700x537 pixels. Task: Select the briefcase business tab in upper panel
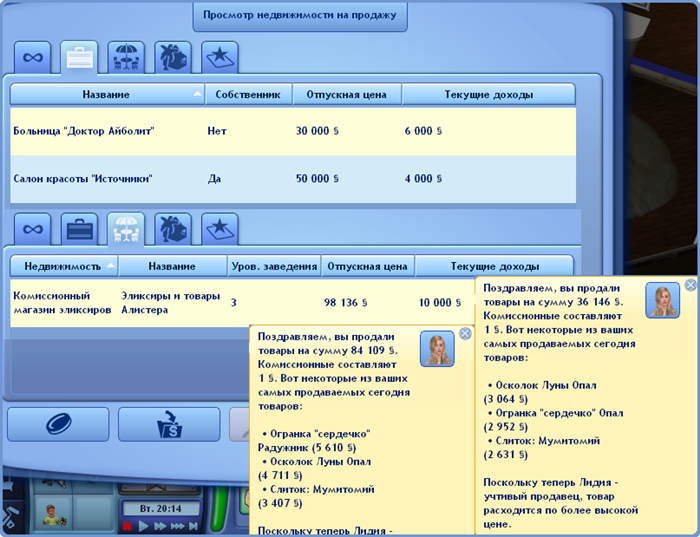[x=79, y=58]
